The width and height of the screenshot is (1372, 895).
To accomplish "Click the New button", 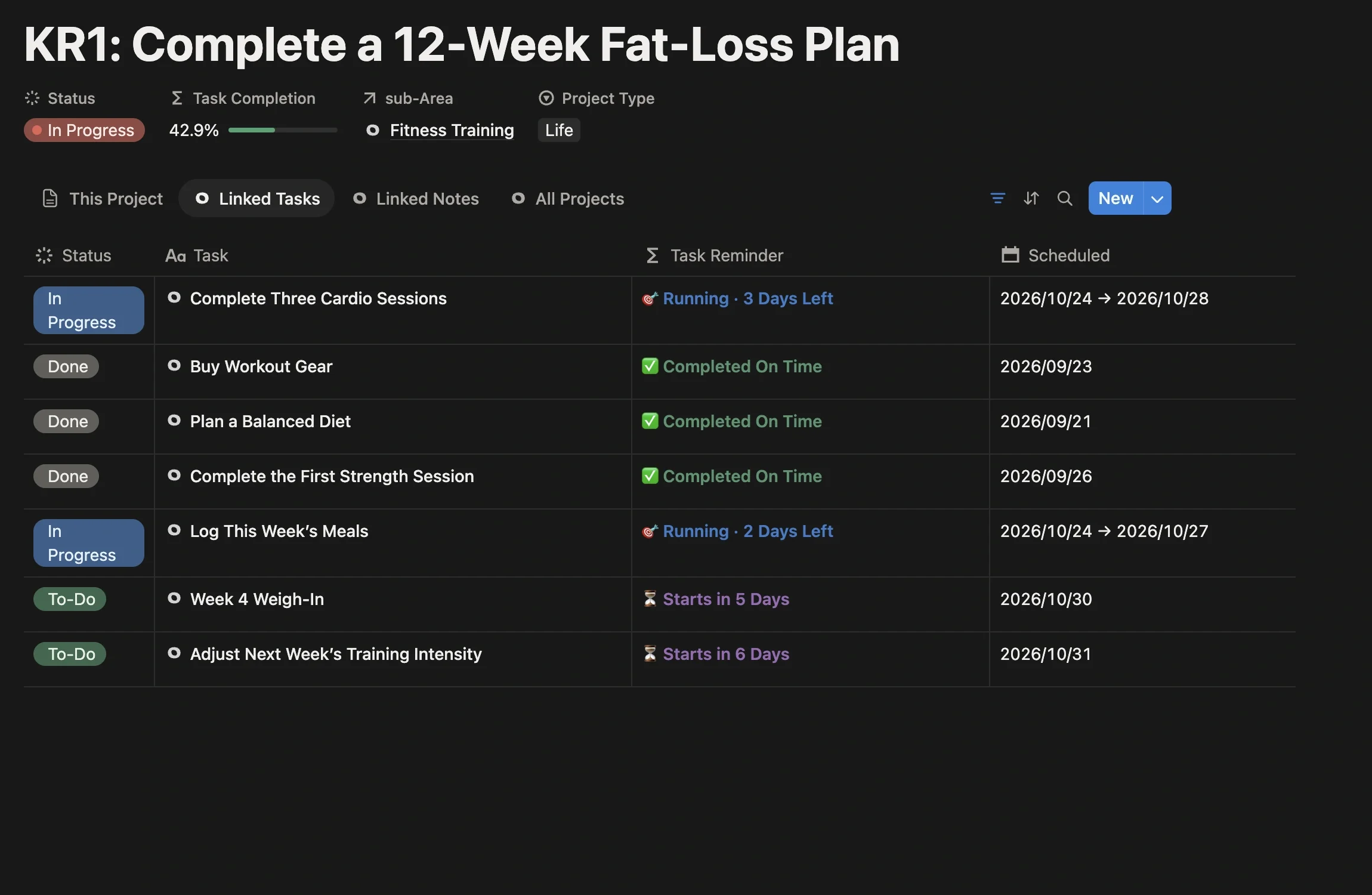I will pos(1115,198).
